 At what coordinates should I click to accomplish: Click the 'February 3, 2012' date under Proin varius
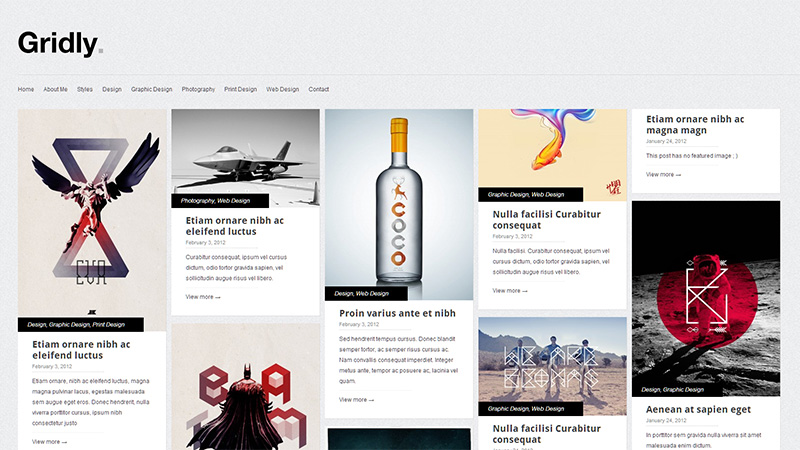pyautogui.click(x=359, y=324)
